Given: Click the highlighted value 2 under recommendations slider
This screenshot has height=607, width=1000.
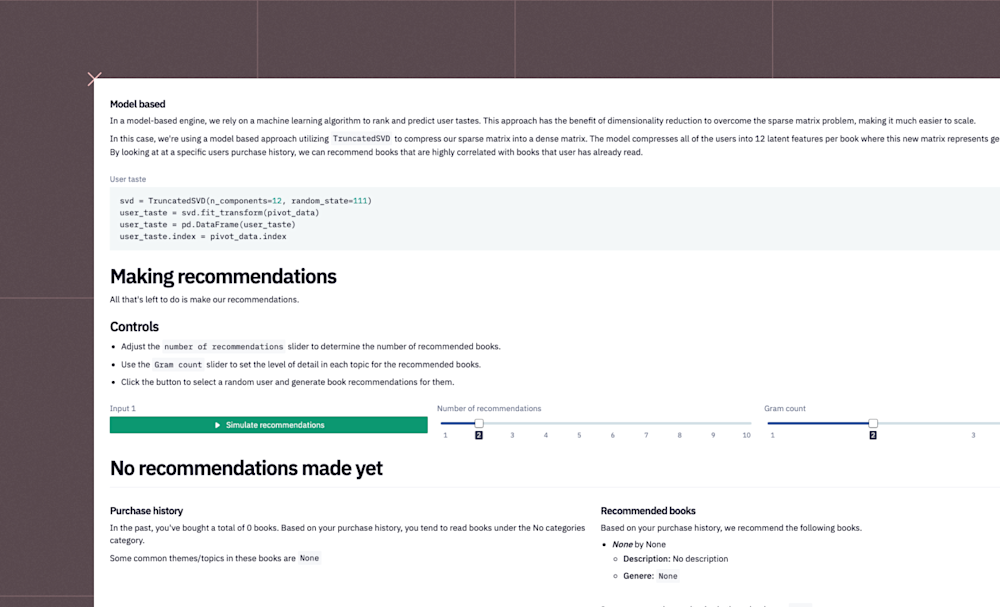Looking at the screenshot, I should click(479, 435).
